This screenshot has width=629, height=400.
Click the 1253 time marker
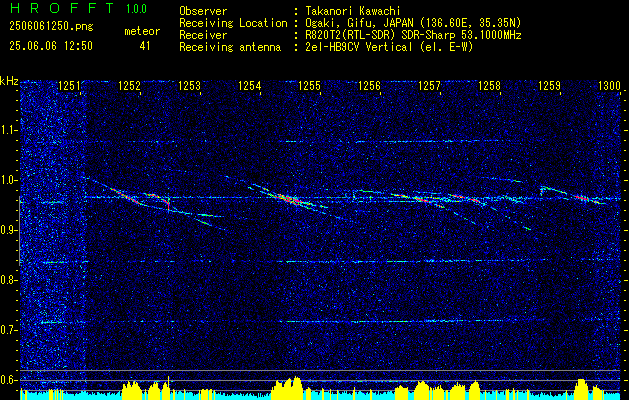tap(189, 86)
